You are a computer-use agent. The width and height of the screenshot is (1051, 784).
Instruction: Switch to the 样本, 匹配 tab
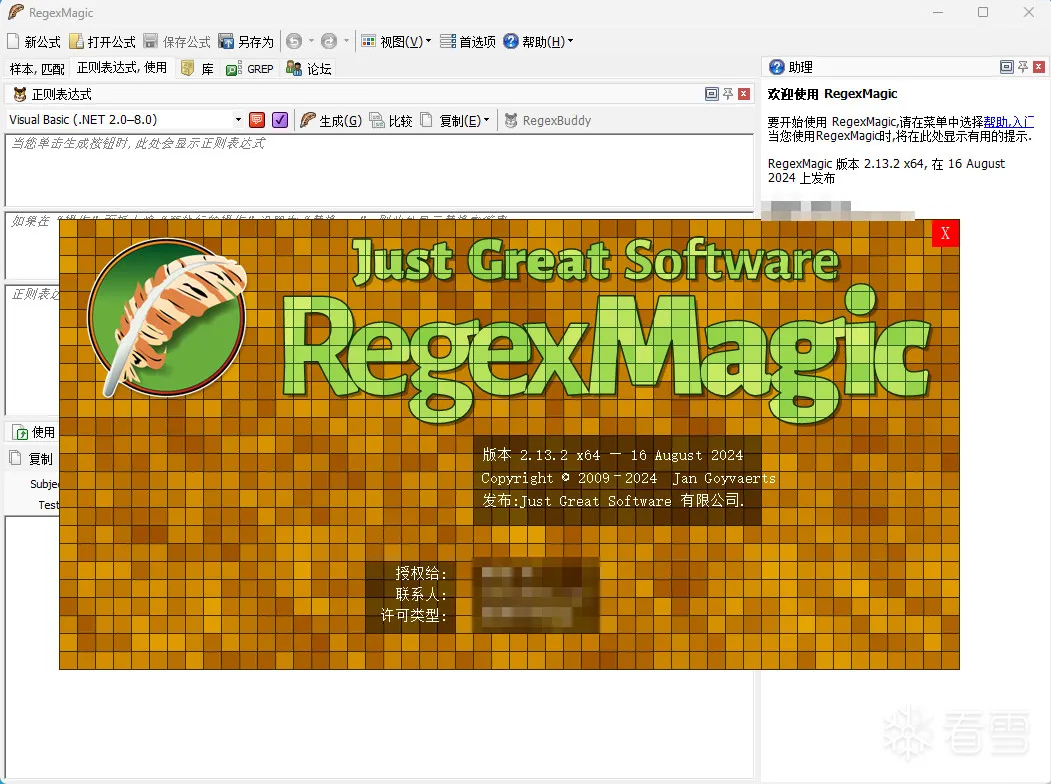coord(37,69)
